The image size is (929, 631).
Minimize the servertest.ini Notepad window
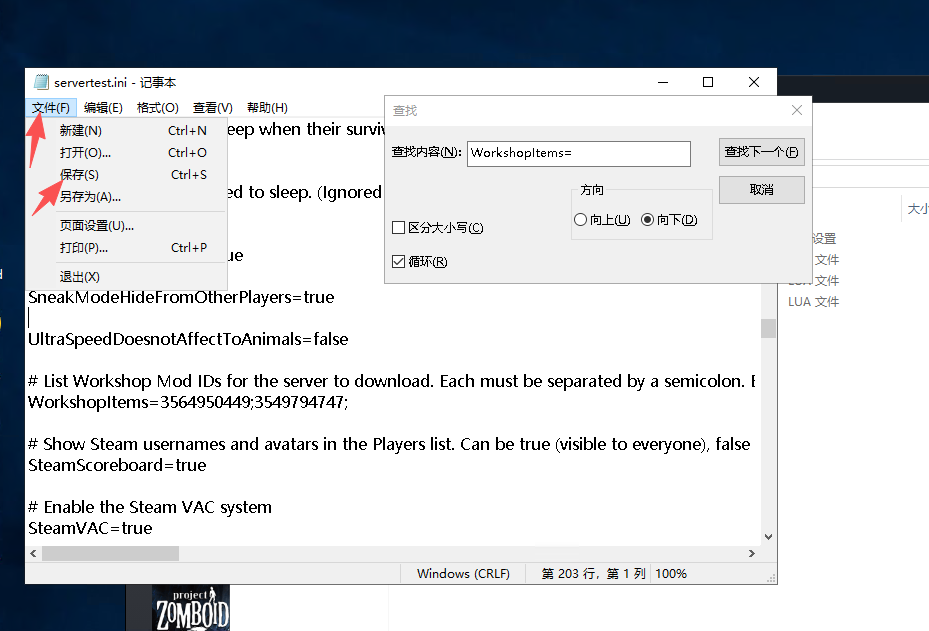[x=661, y=82]
